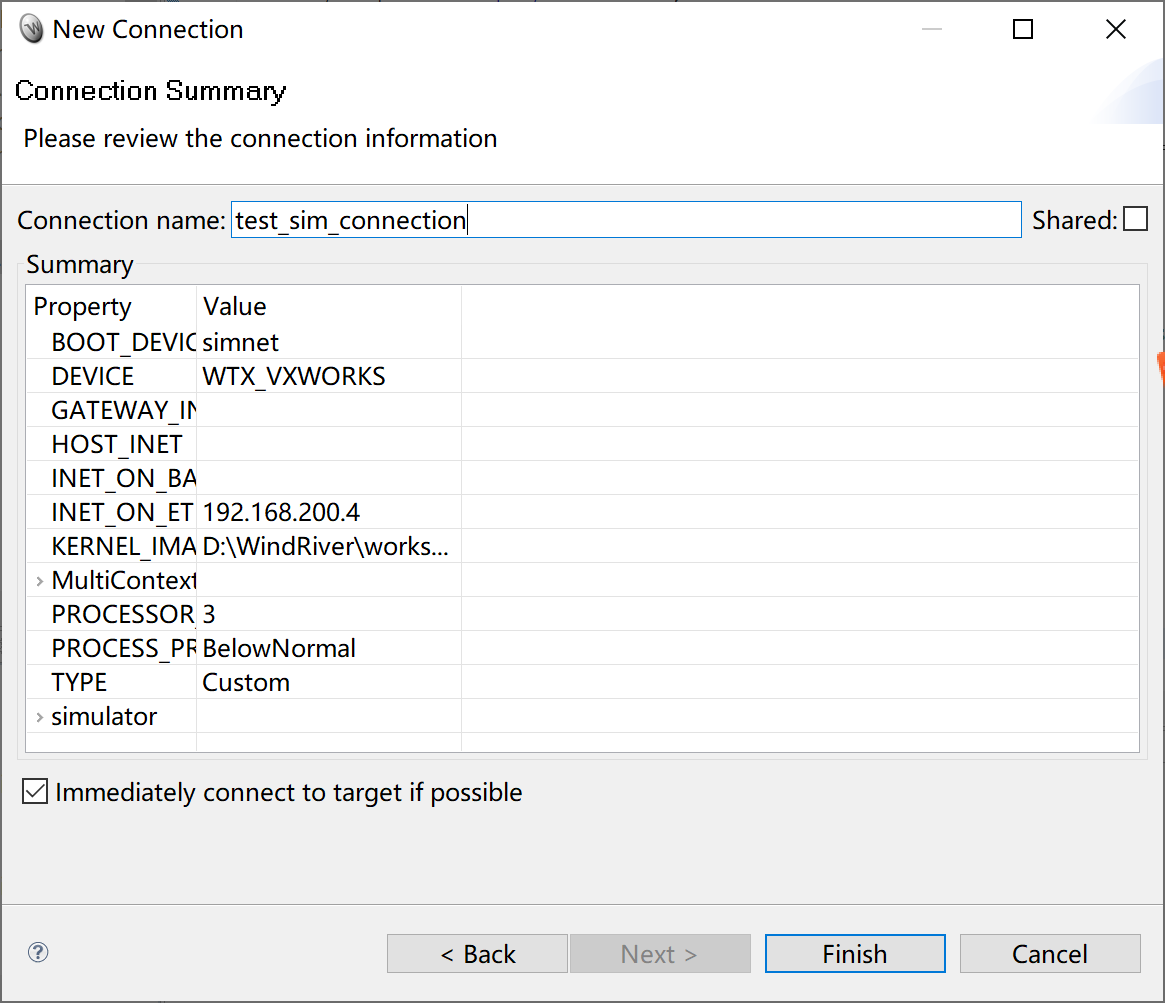This screenshot has width=1165, height=1003.
Task: Click the Finish button
Action: [x=854, y=953]
